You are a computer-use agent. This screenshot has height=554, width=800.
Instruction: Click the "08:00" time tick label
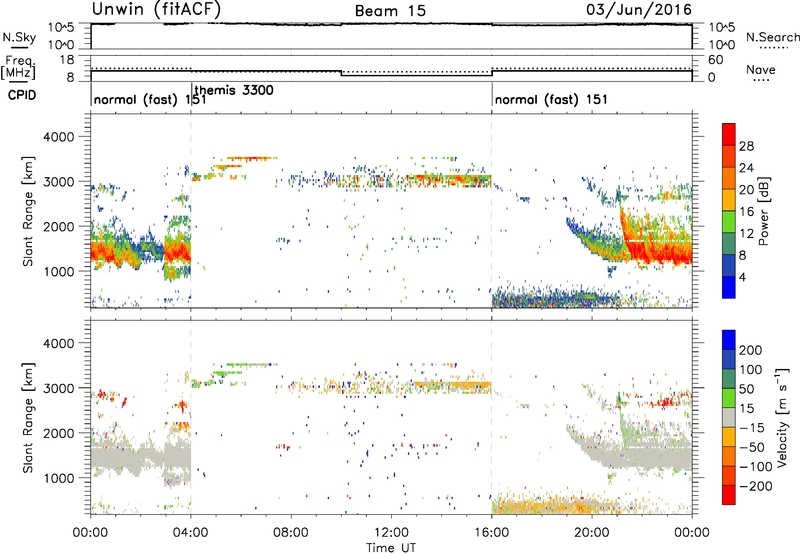pyautogui.click(x=291, y=533)
